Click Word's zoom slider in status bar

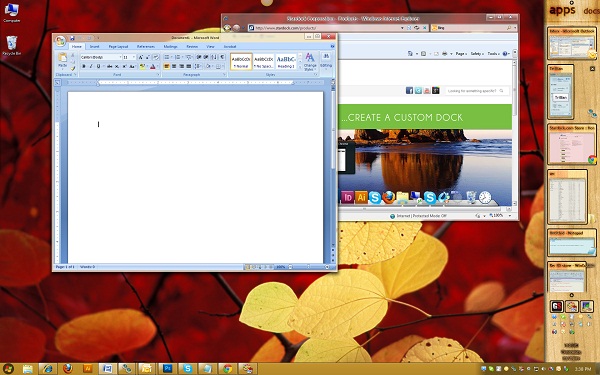308,267
